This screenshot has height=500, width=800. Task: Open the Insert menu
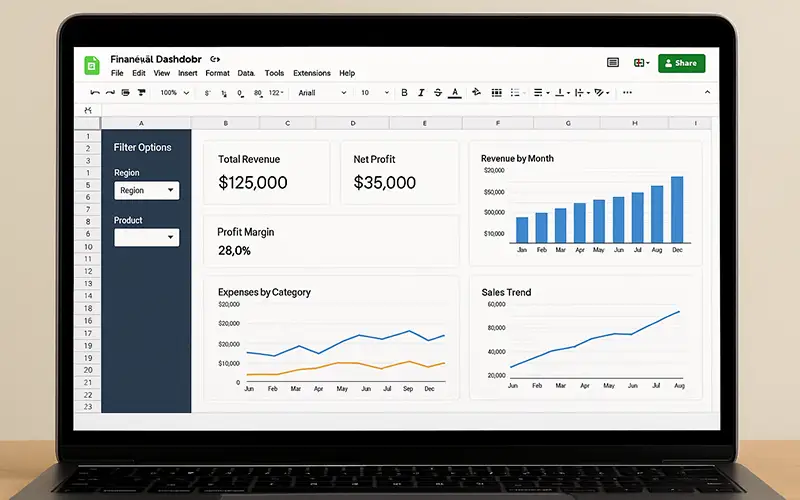188,74
